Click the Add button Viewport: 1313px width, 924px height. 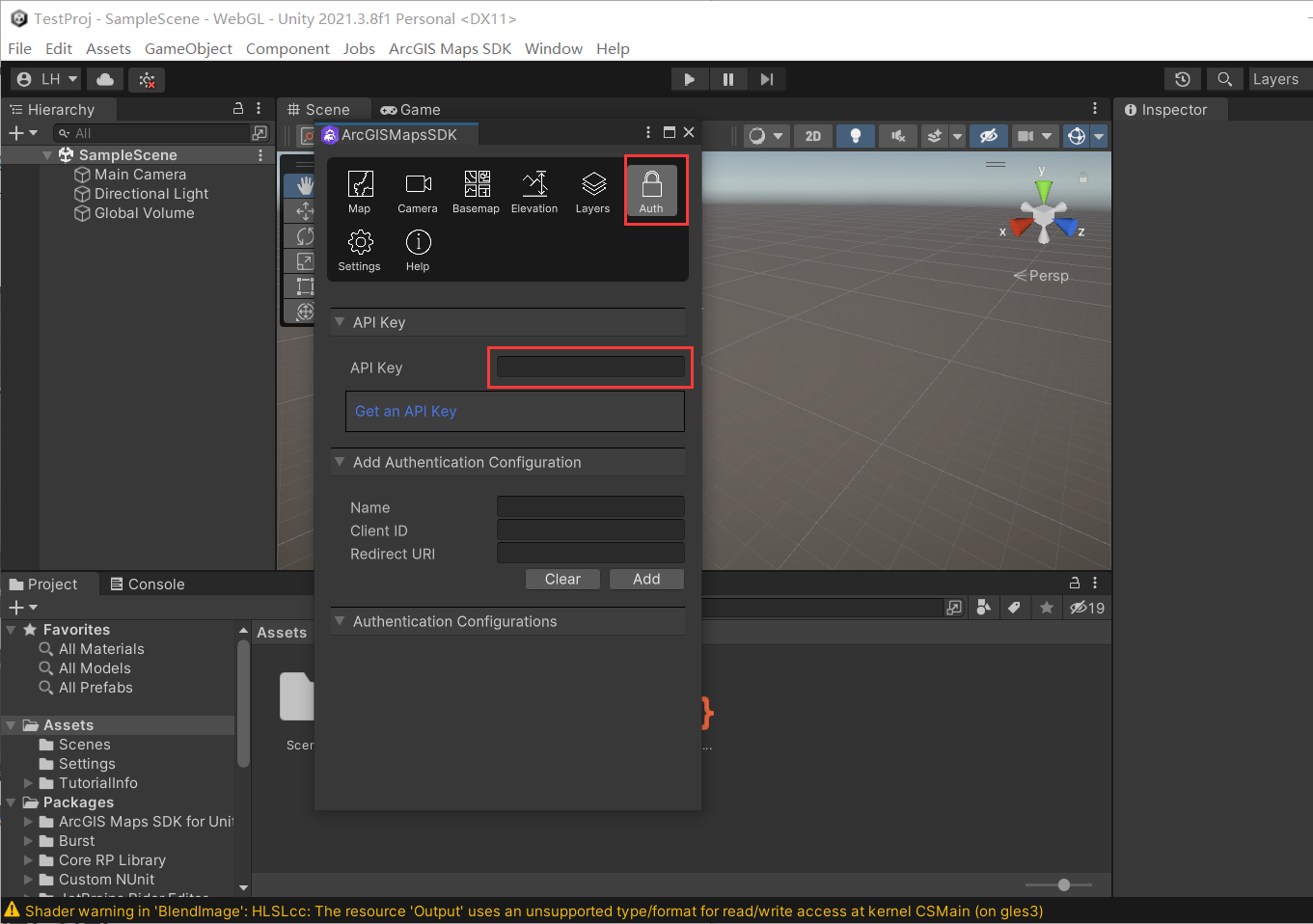click(x=646, y=579)
